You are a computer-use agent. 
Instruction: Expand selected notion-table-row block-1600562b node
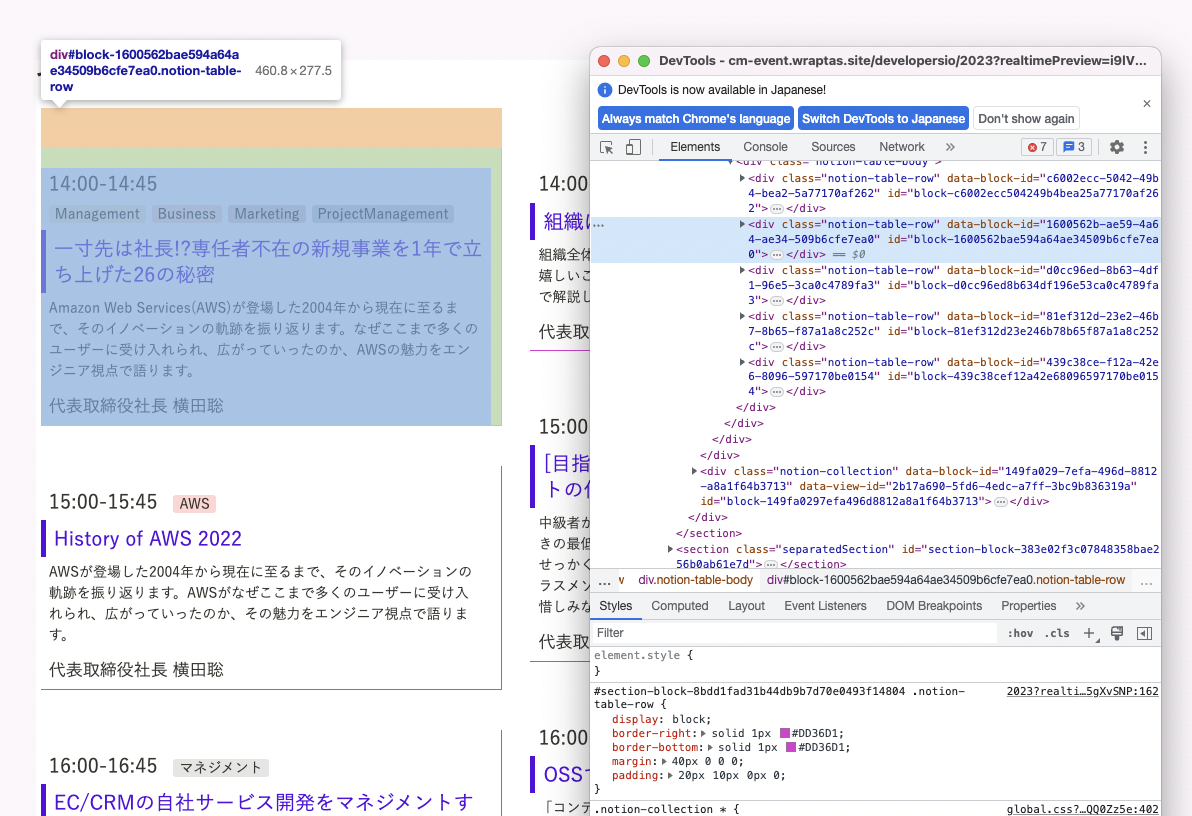(742, 224)
